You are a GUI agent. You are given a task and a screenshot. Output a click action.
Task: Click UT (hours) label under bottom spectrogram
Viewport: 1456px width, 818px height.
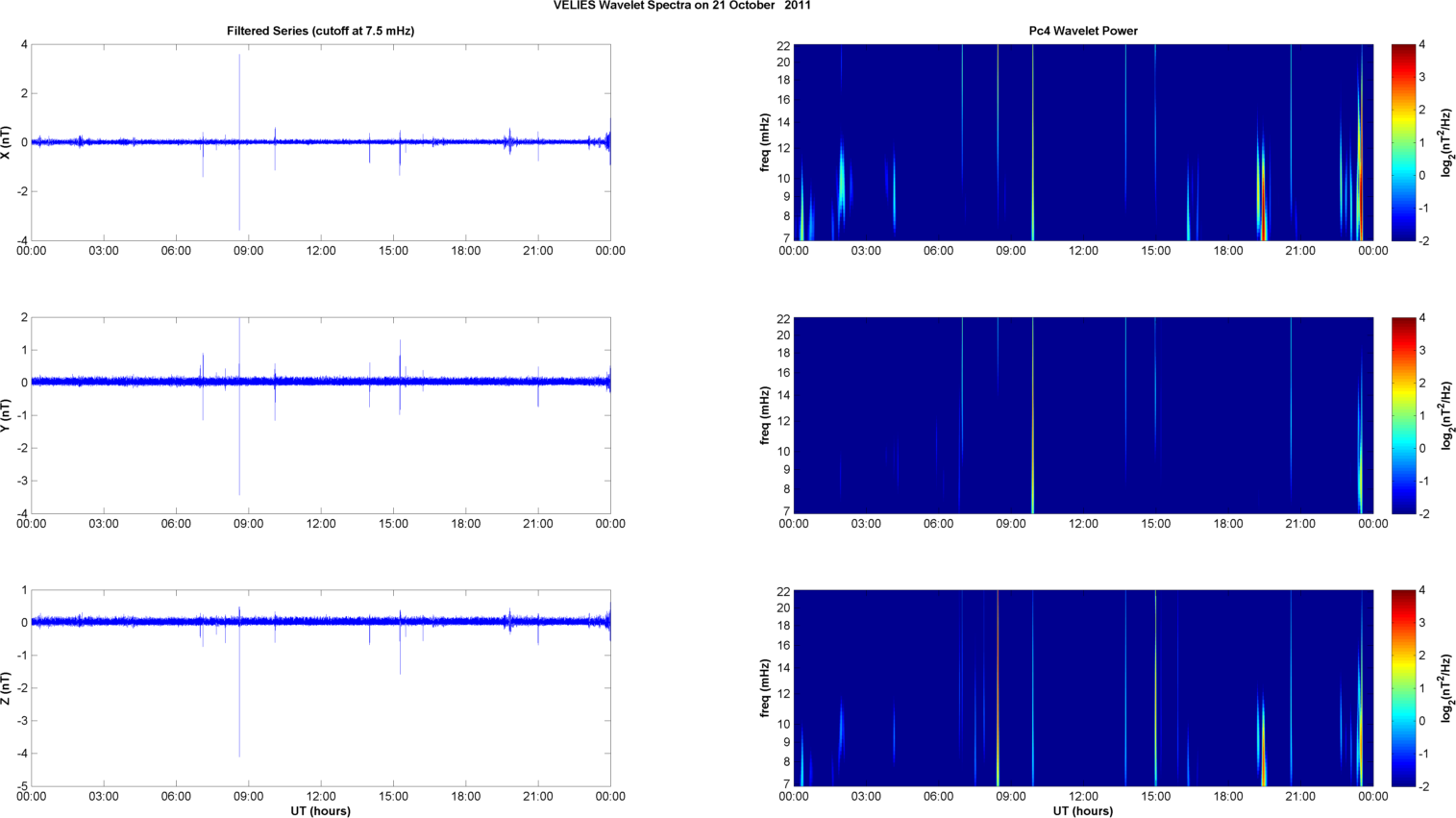pos(1082,811)
